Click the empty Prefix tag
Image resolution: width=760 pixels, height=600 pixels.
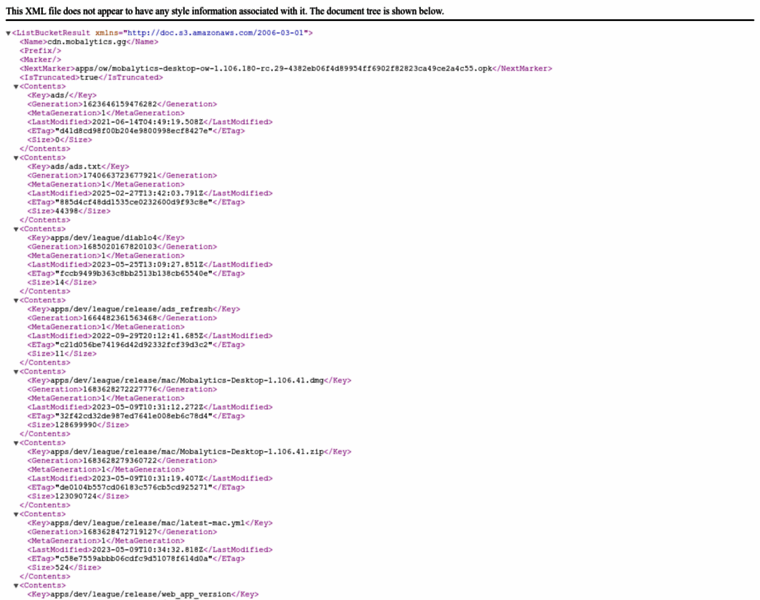pos(40,51)
